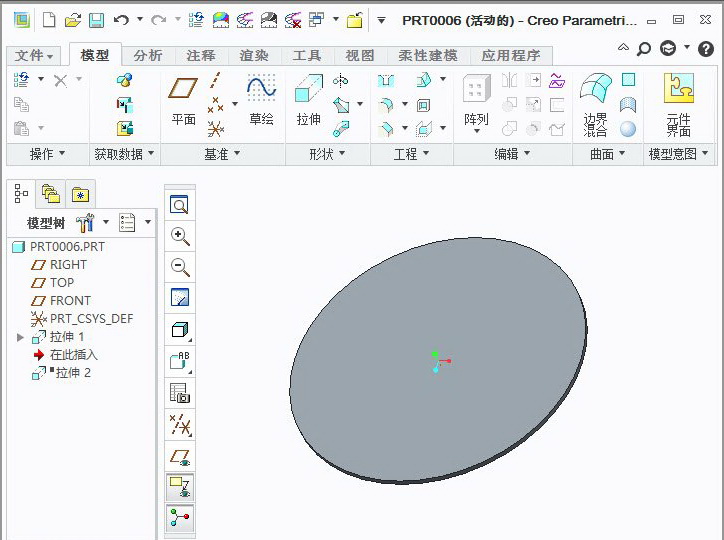Click the refit view icon

click(x=180, y=205)
